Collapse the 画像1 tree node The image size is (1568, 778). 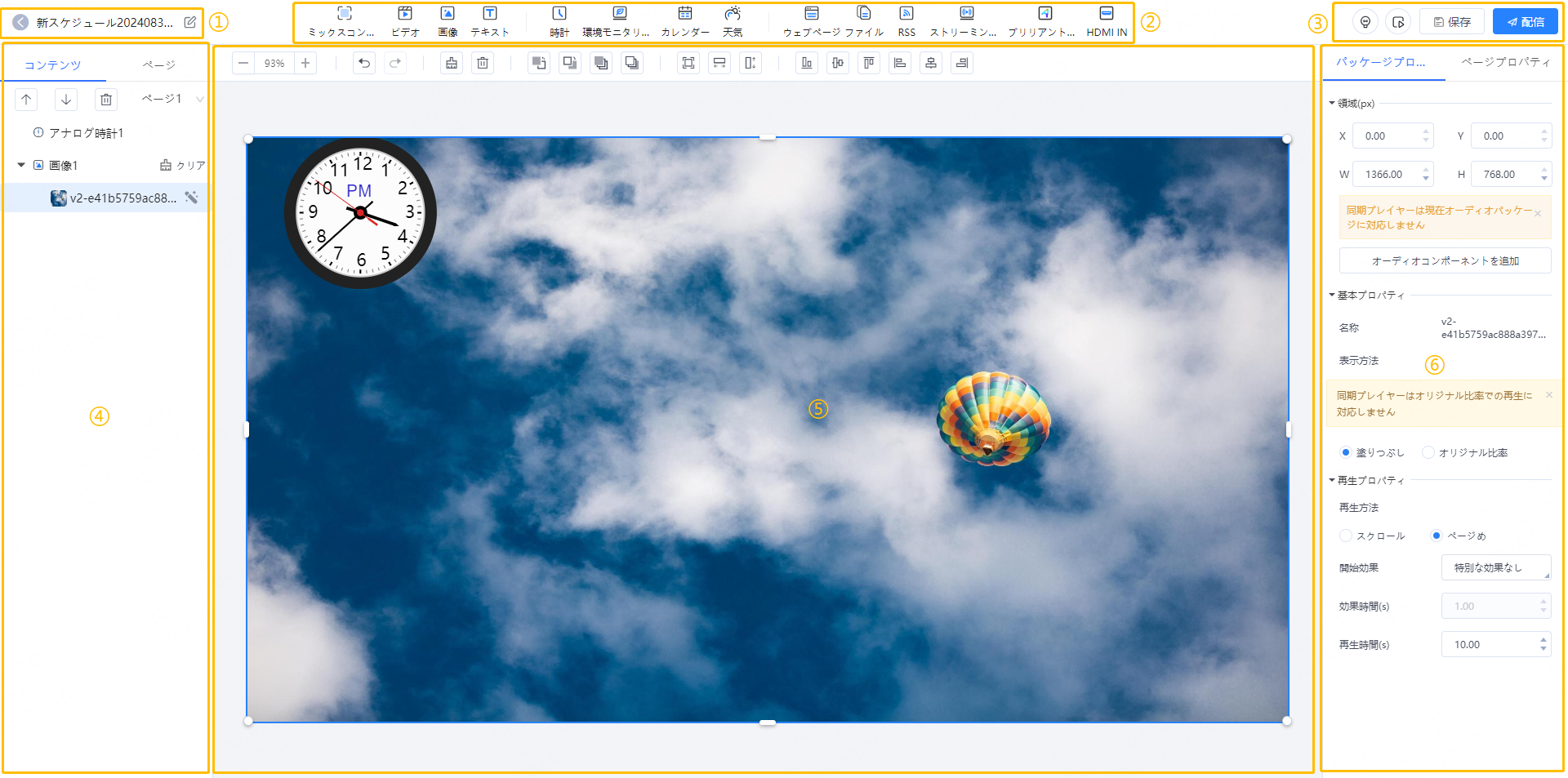point(21,166)
